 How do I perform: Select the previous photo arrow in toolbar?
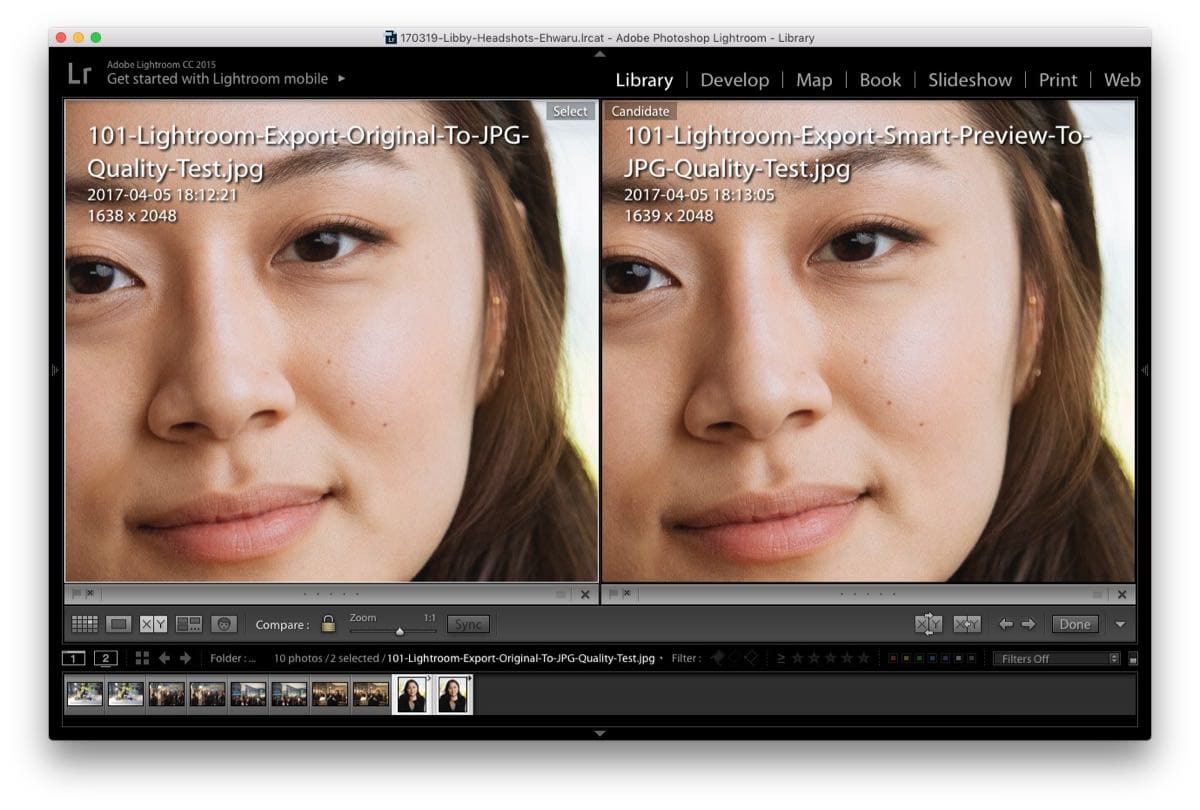click(x=1006, y=624)
